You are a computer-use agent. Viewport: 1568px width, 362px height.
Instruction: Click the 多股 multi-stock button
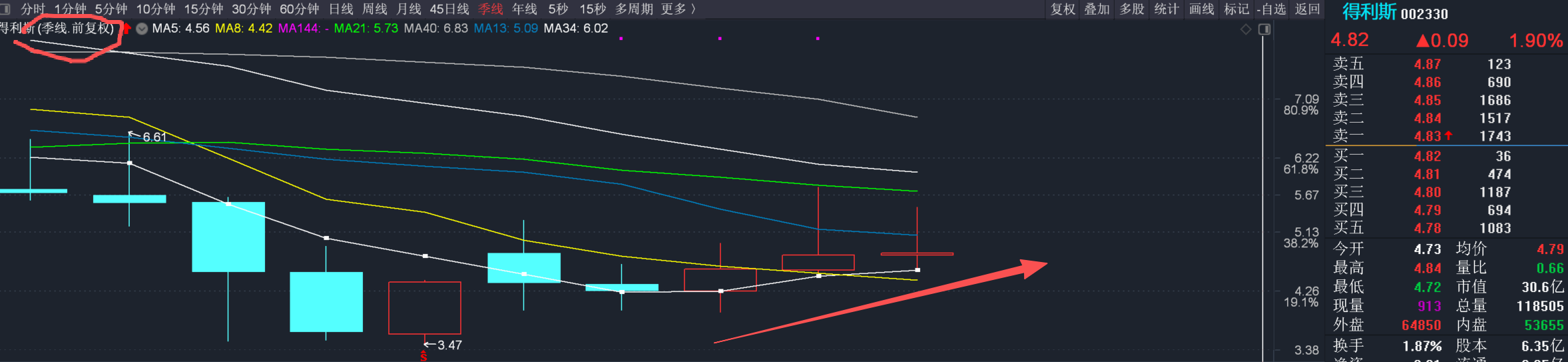(1132, 9)
